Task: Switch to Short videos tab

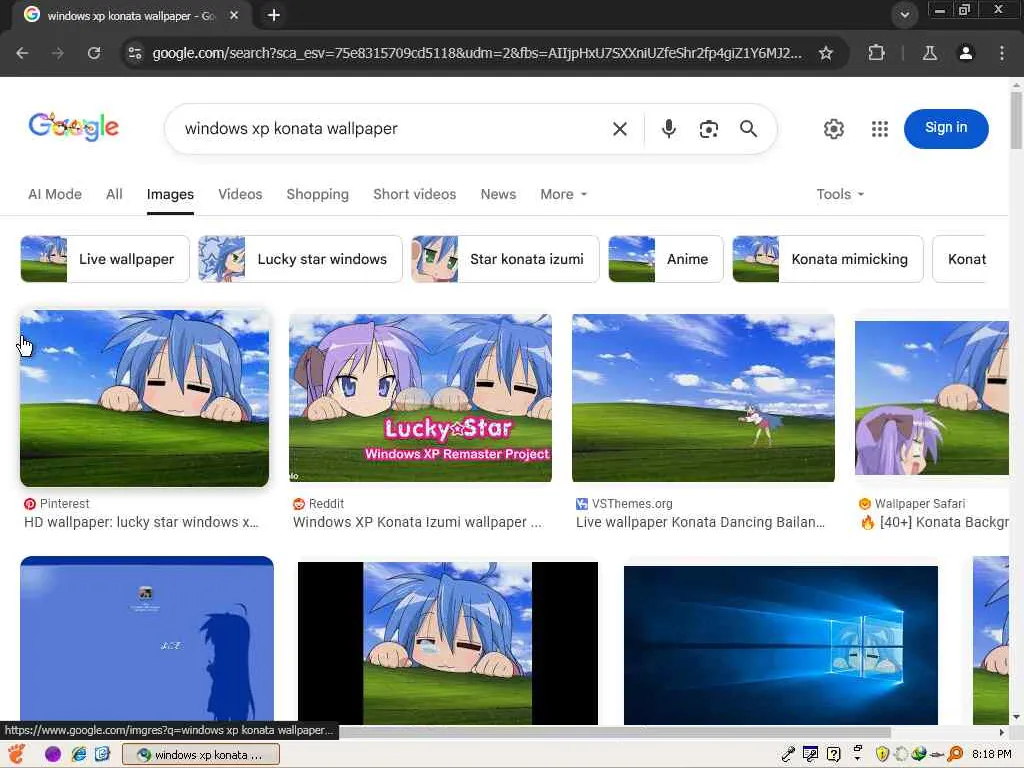Action: tap(414, 194)
